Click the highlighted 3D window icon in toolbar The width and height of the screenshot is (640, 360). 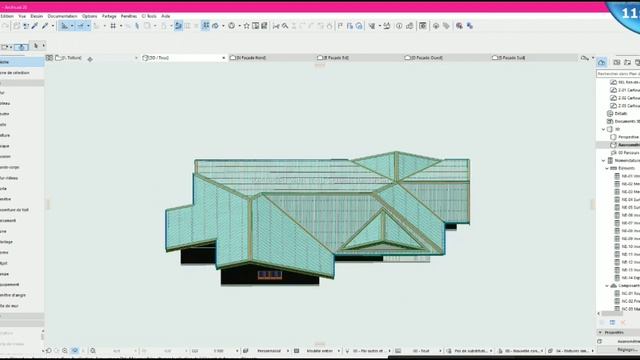click(206, 26)
